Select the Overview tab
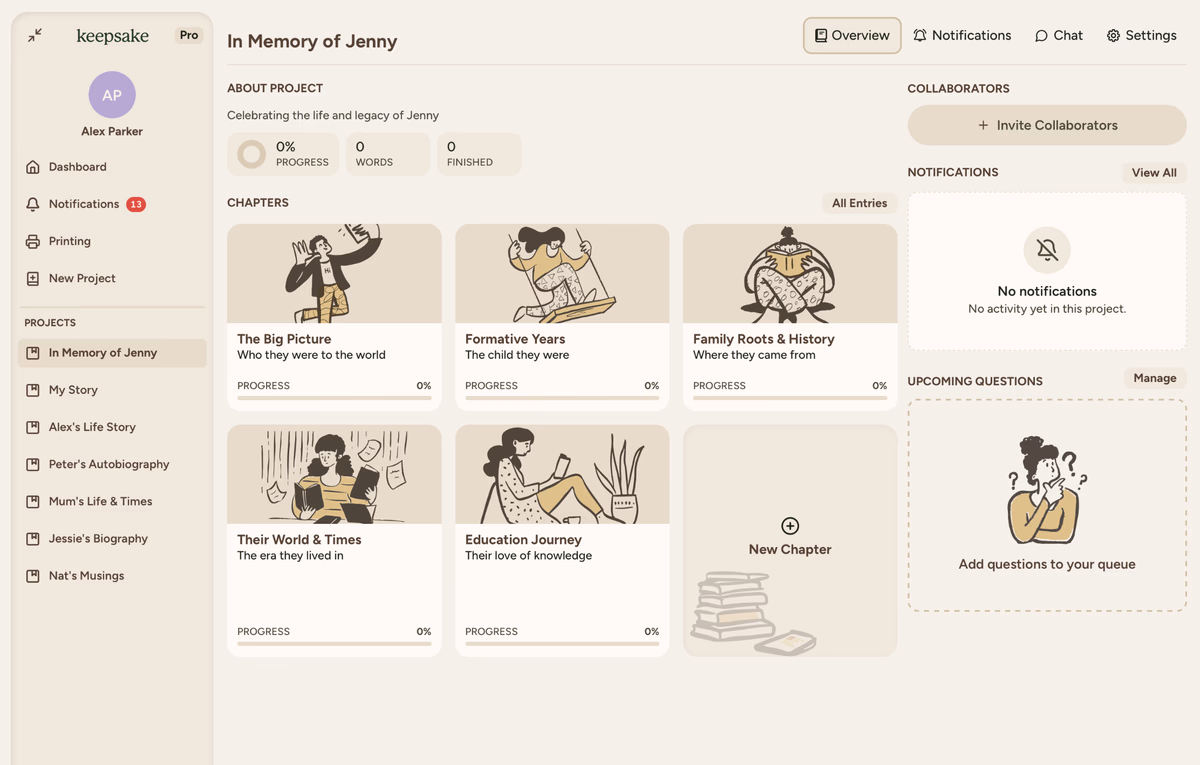The width and height of the screenshot is (1200, 765). (852, 35)
